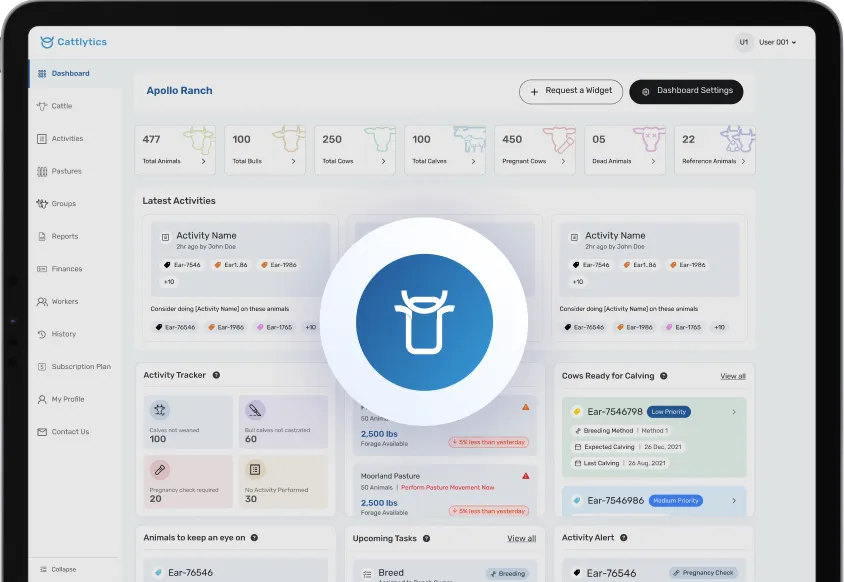
Task: Click the U1 avatar
Action: pos(744,42)
